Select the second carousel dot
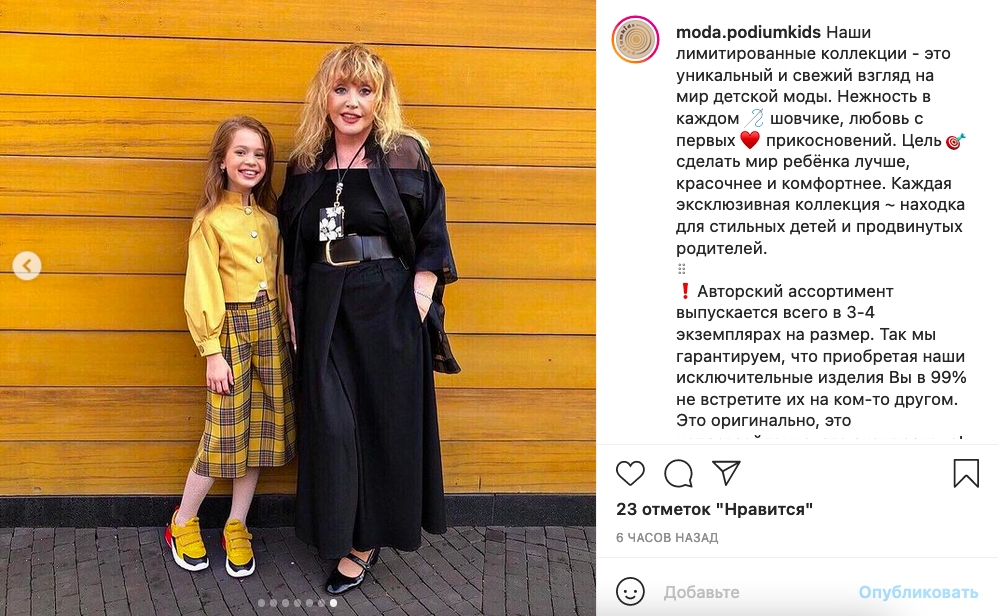Viewport: 998px width, 616px height. point(274,603)
